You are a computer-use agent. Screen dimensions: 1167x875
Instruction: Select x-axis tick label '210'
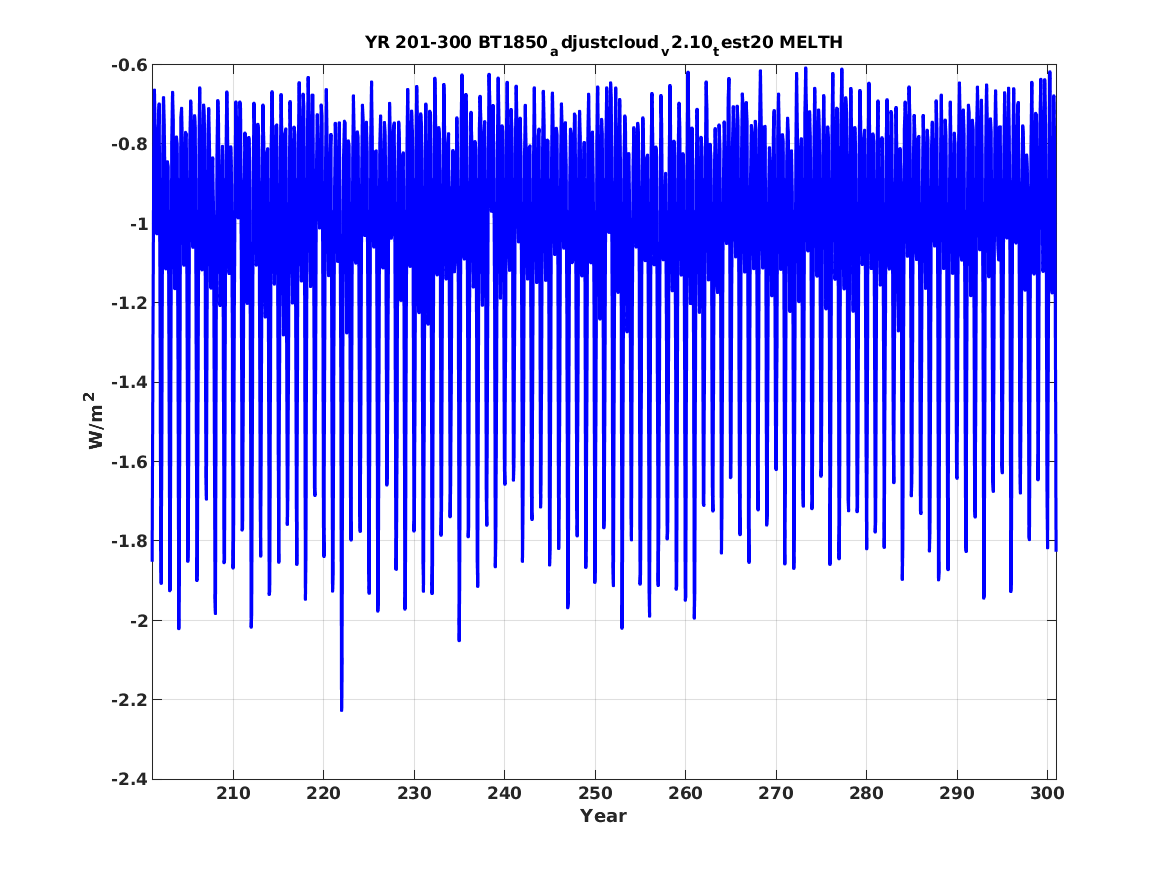click(233, 793)
